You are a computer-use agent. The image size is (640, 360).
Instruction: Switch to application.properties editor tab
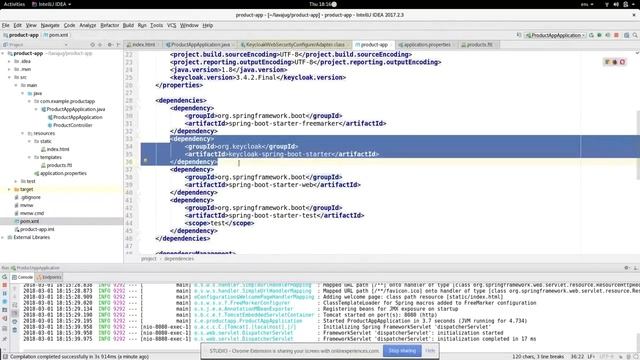[427, 44]
